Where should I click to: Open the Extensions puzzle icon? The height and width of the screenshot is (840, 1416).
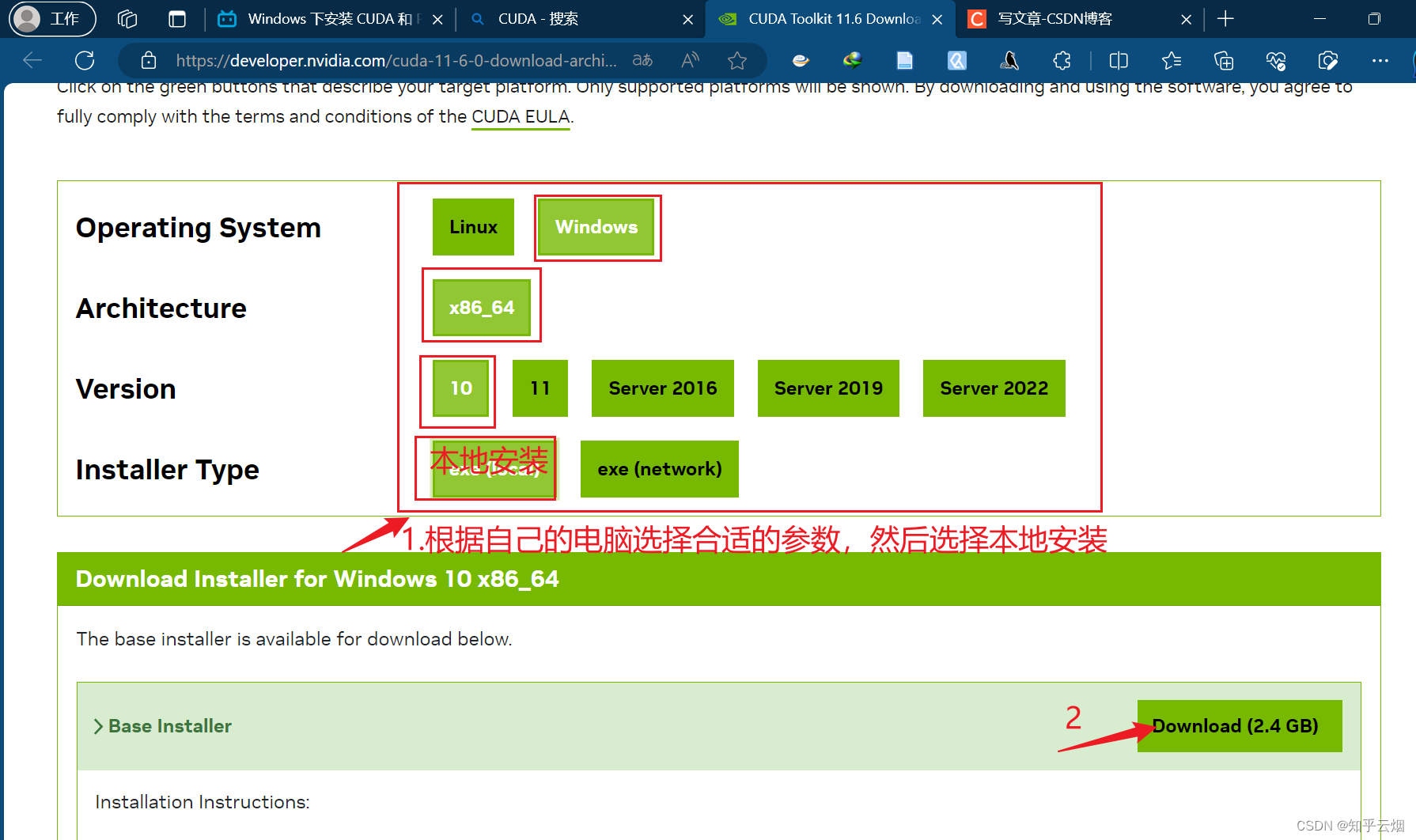click(x=1062, y=60)
